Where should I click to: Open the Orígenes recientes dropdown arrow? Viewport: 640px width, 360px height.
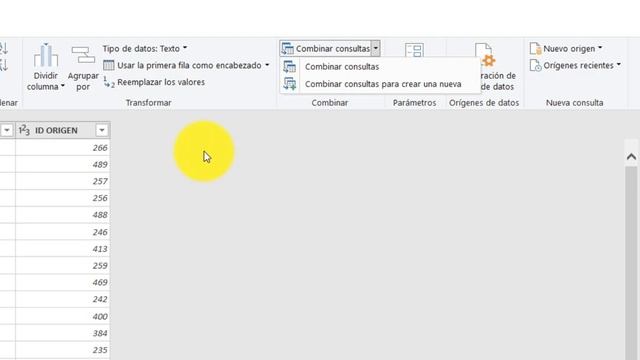(x=619, y=64)
